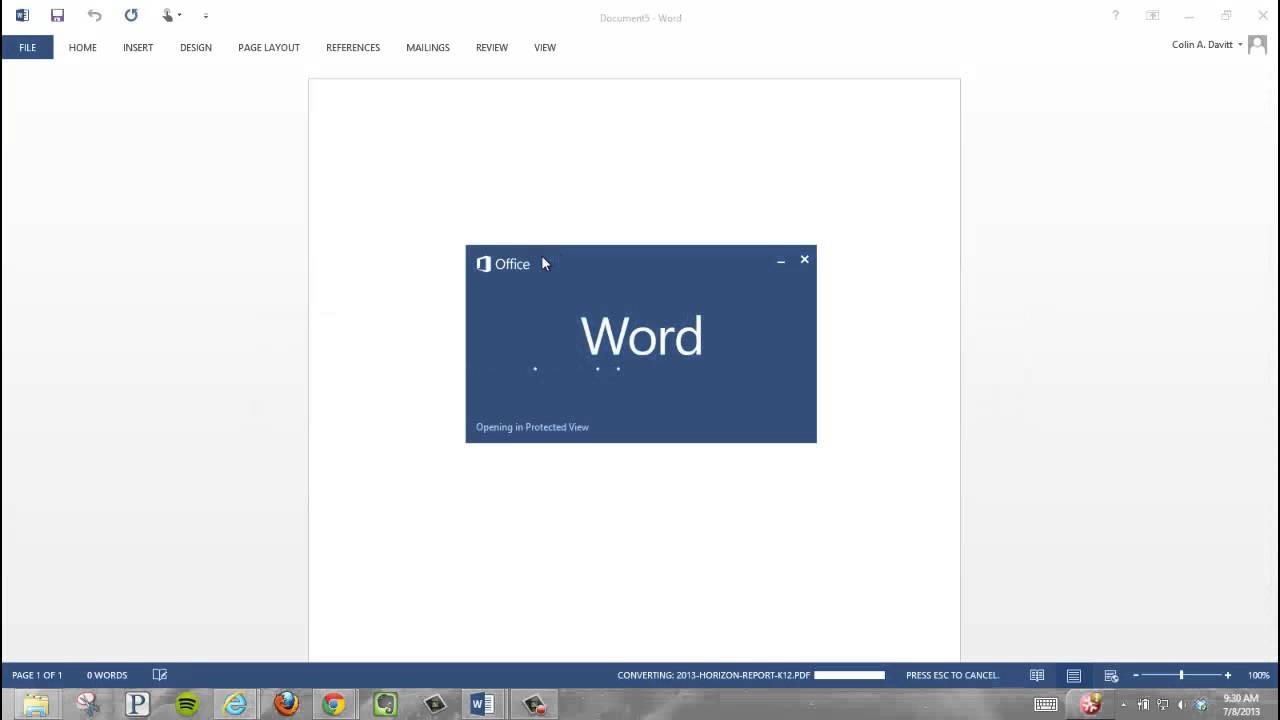Expand Customize Quick Access Toolbar arrow

coord(206,17)
